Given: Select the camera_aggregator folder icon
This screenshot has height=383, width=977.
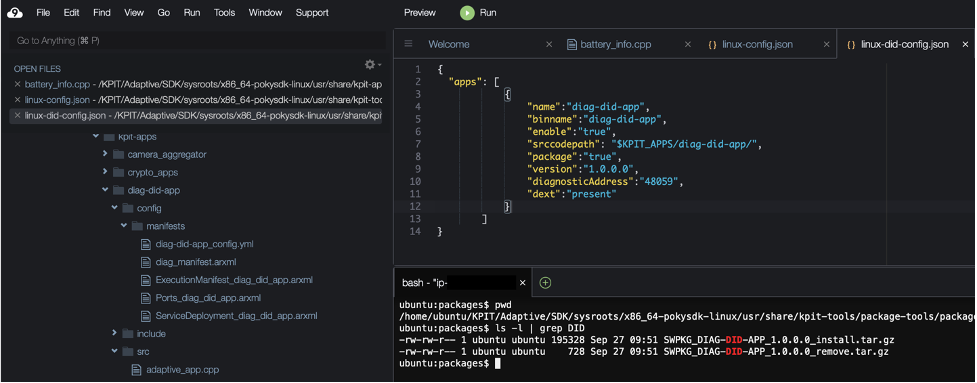Looking at the screenshot, I should [x=118, y=154].
